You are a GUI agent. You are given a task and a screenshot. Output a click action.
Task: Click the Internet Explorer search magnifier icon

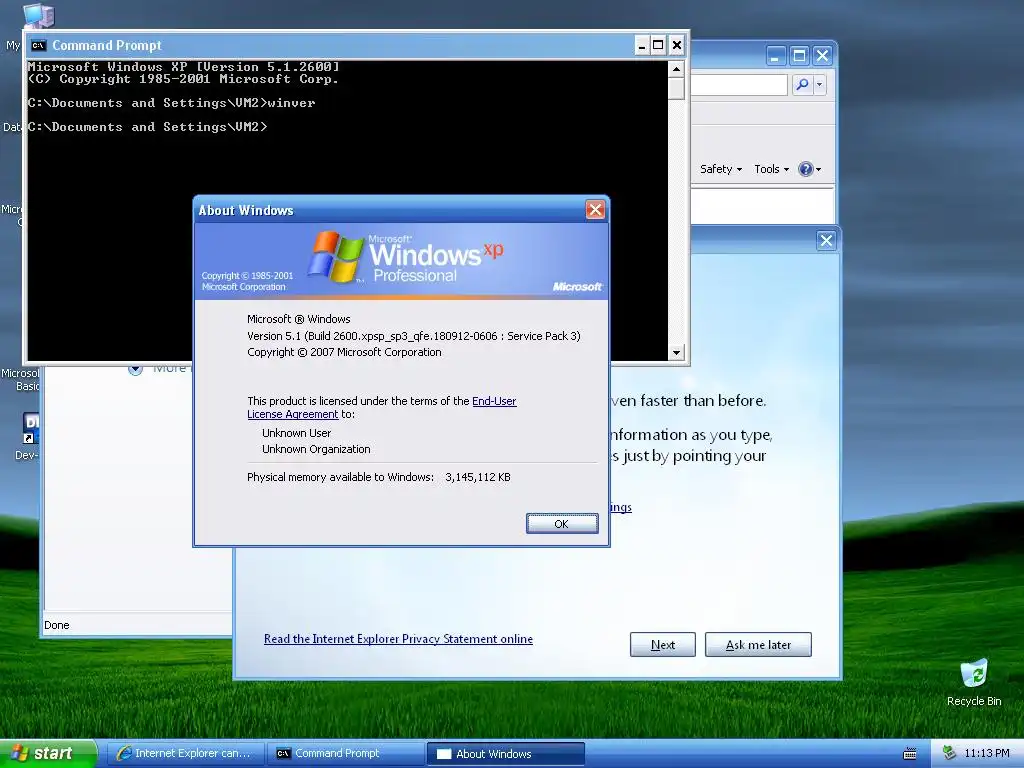coord(803,84)
